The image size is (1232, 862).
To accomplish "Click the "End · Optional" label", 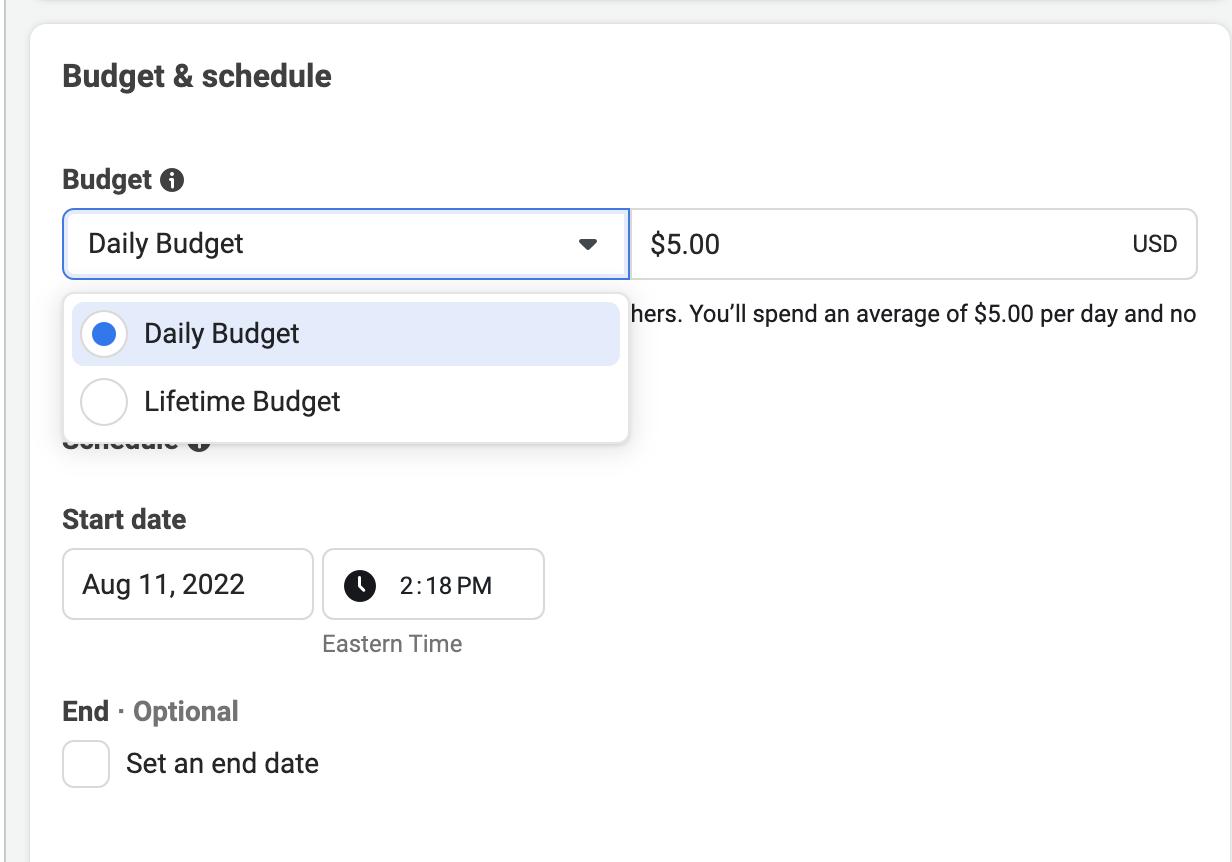I will (x=150, y=712).
